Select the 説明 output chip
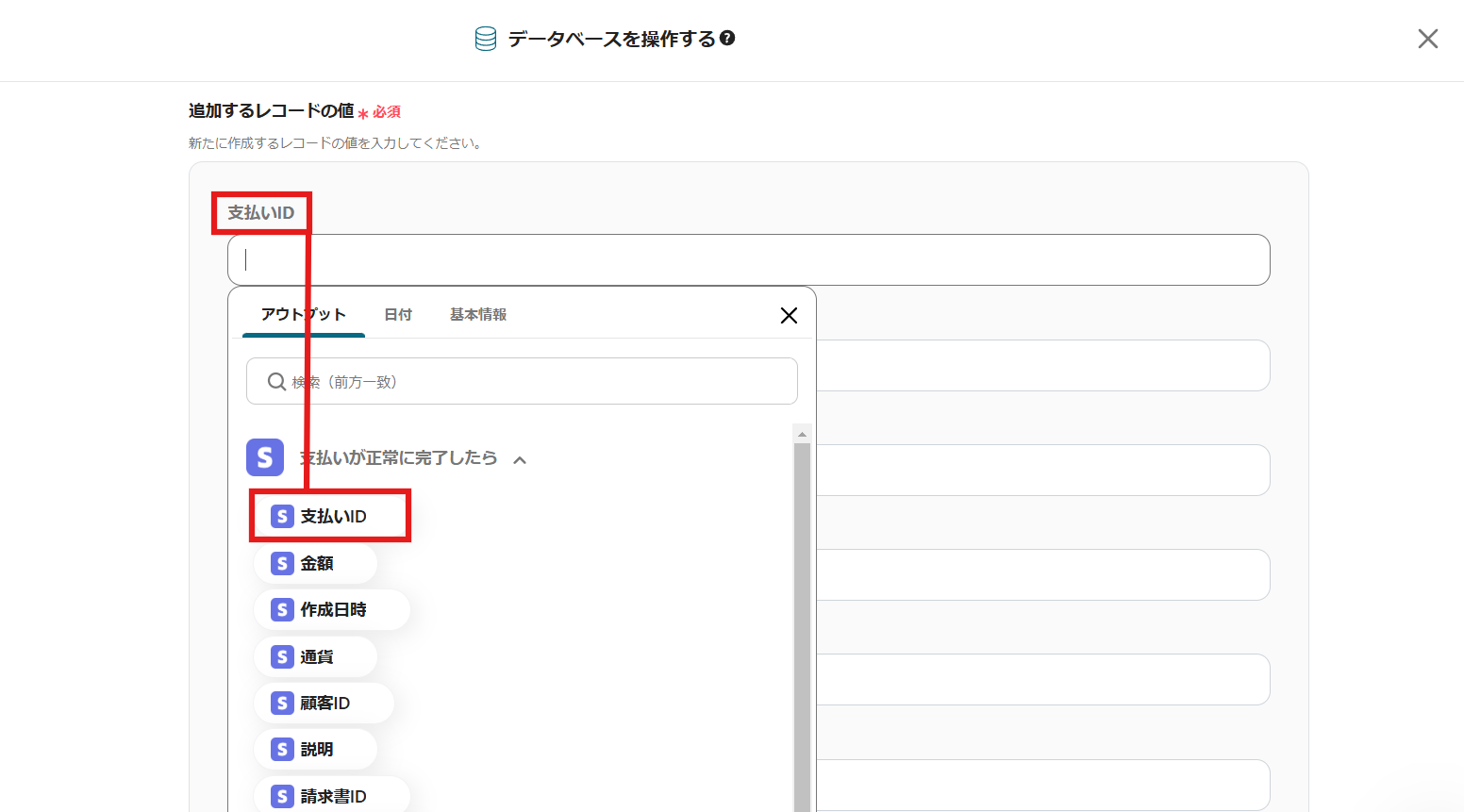1464x812 pixels. point(316,749)
